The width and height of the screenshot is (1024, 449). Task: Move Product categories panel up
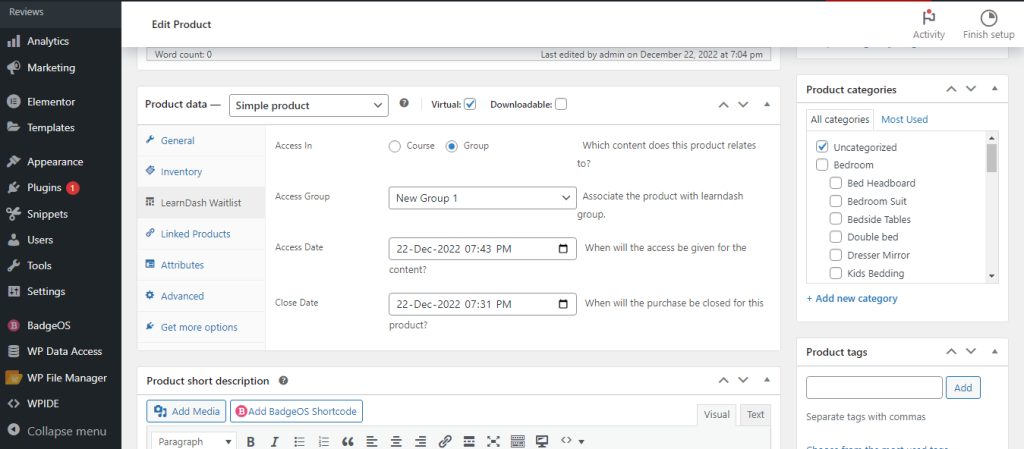[952, 89]
